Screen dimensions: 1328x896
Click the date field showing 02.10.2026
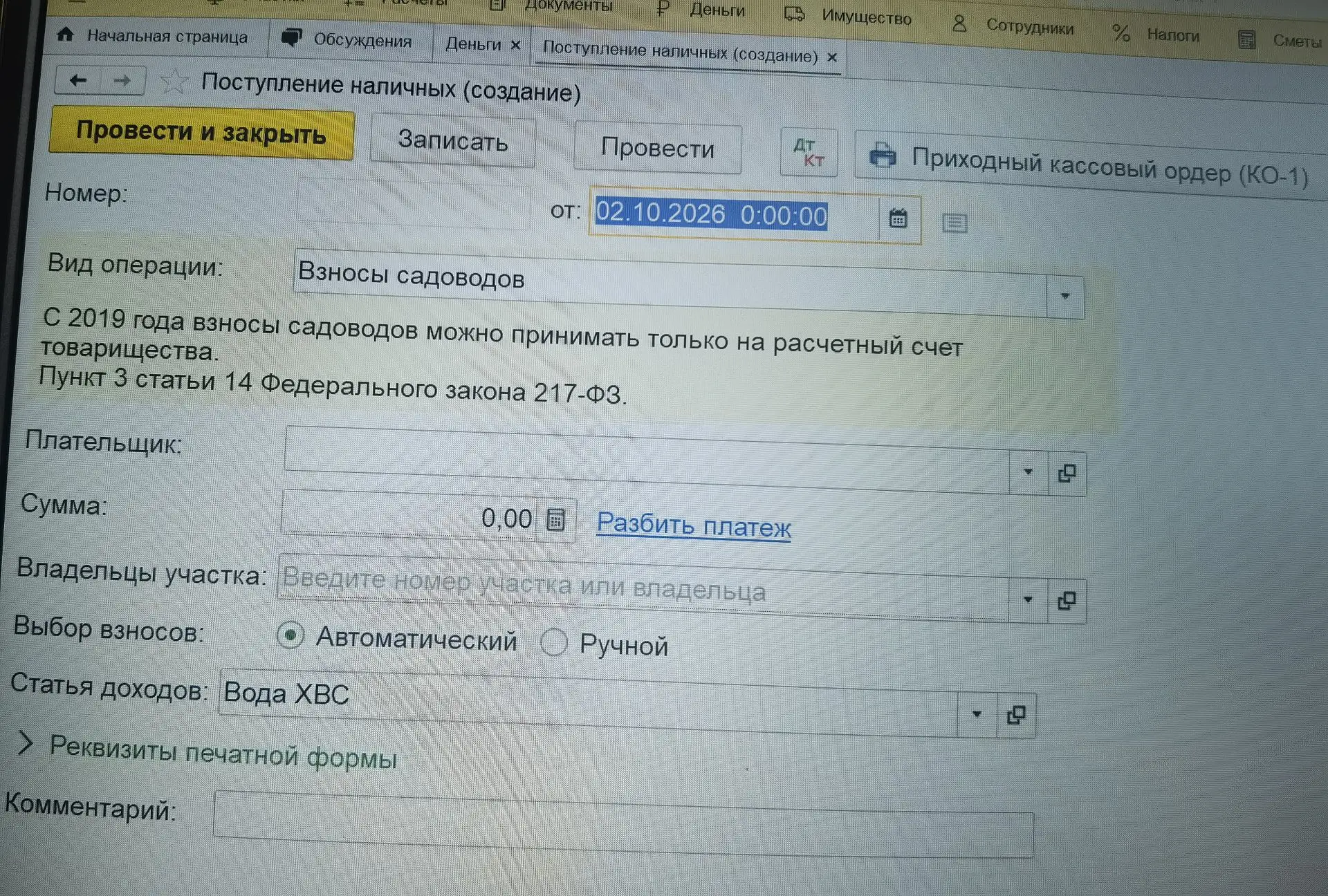pos(734,214)
